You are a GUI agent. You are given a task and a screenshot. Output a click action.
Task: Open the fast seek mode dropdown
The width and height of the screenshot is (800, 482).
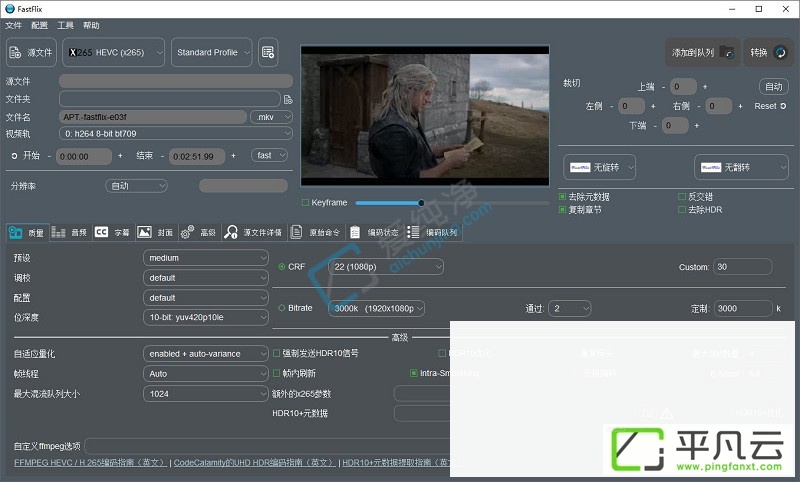(x=269, y=156)
